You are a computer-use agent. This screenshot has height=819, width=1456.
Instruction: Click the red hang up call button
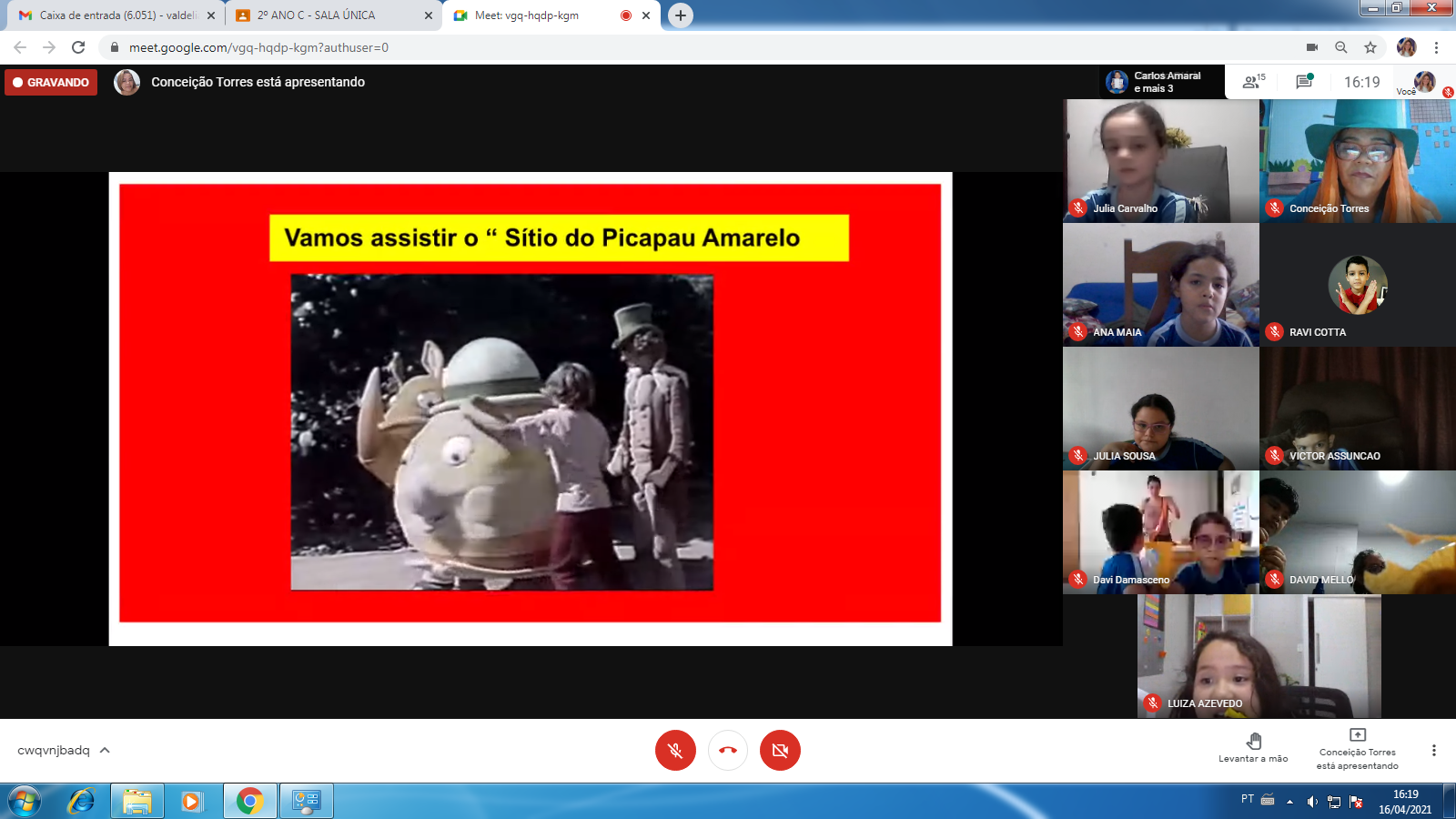728,751
